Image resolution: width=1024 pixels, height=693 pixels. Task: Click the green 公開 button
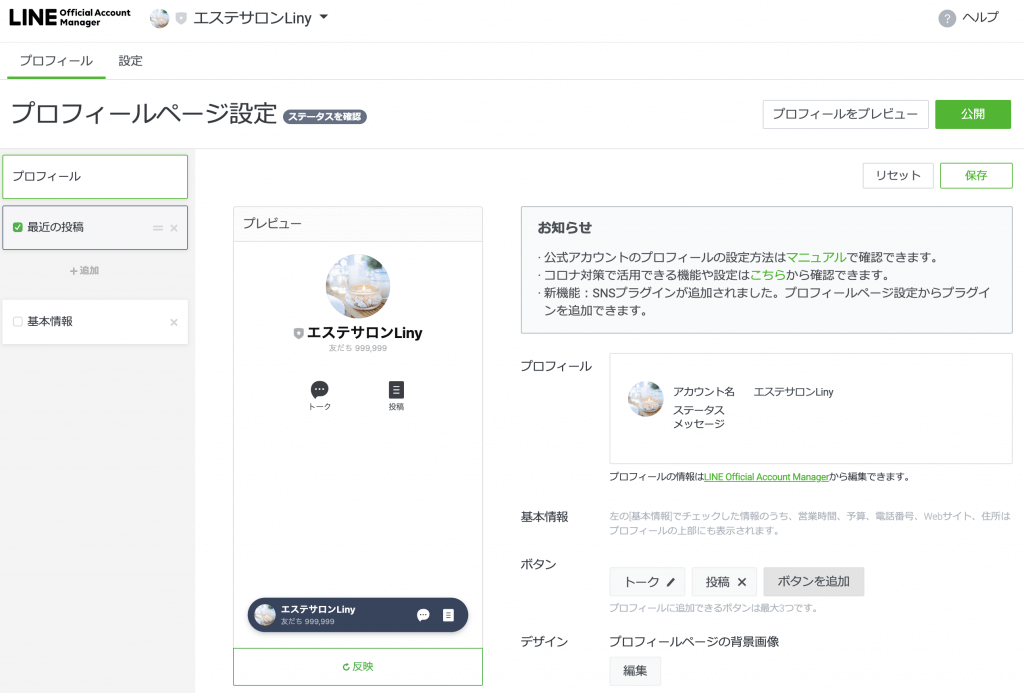(x=972, y=114)
